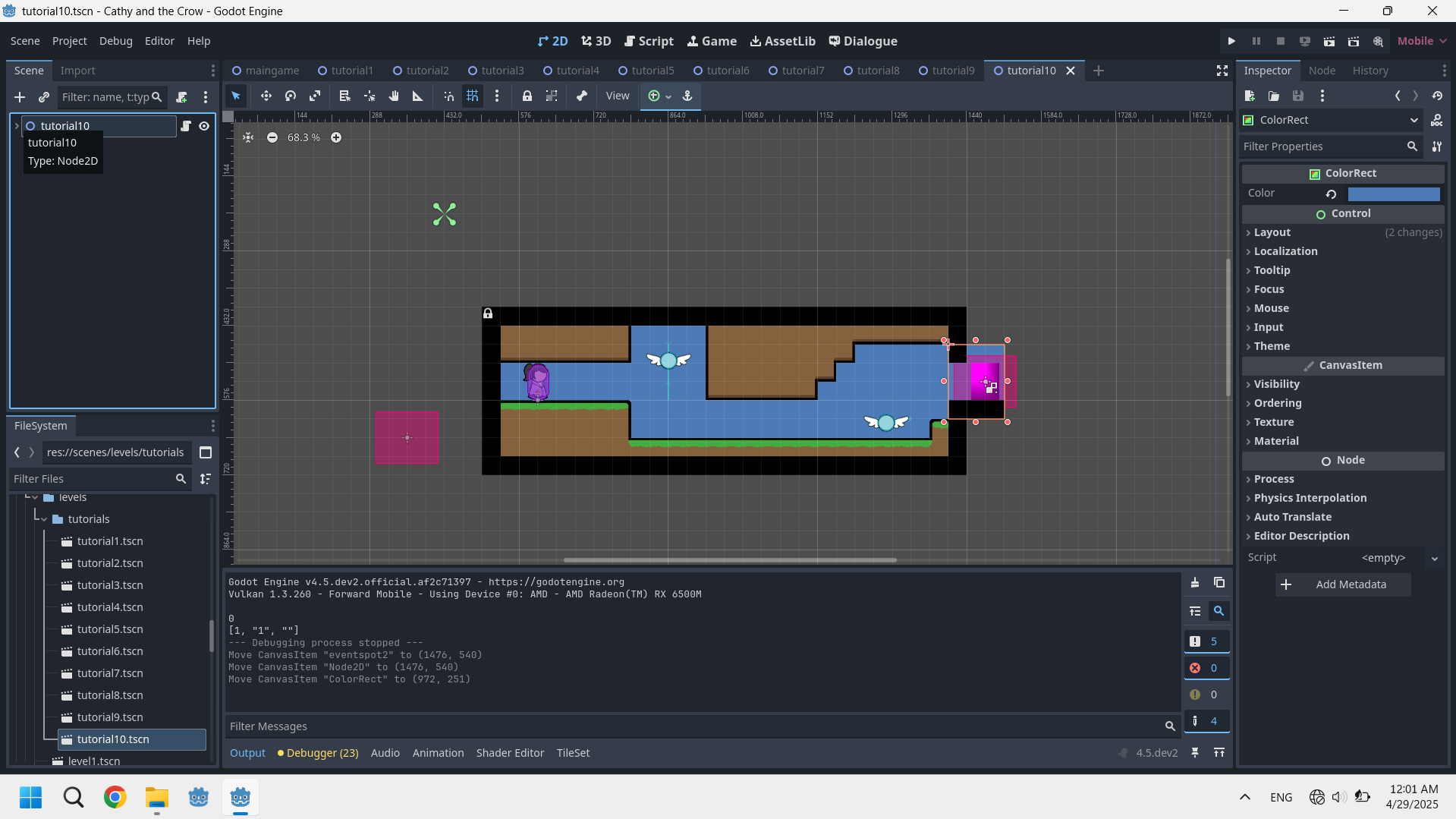Open the Script property dropdown
1456x819 pixels.
coord(1434,558)
